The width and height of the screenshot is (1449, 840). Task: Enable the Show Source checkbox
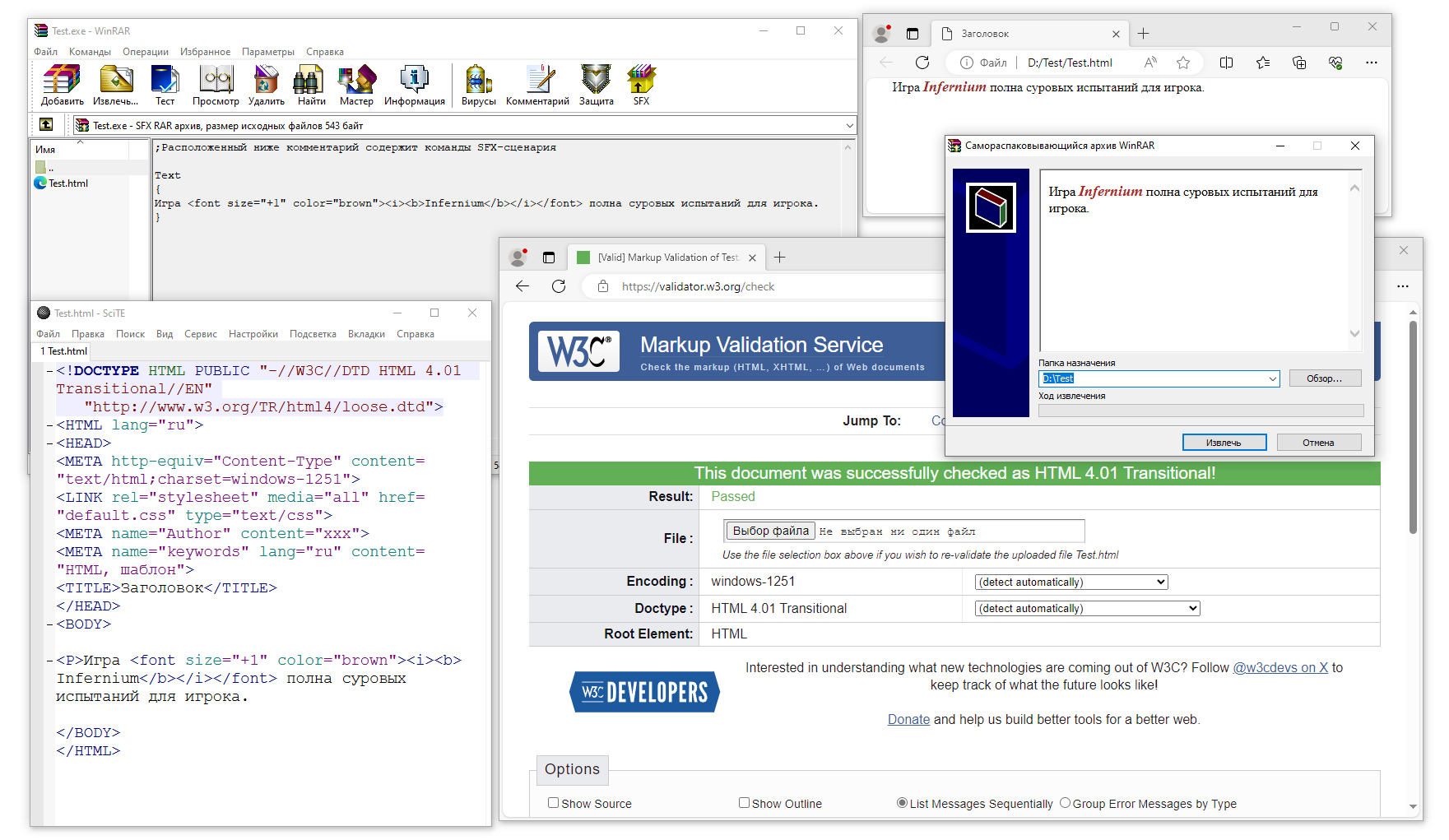click(553, 803)
